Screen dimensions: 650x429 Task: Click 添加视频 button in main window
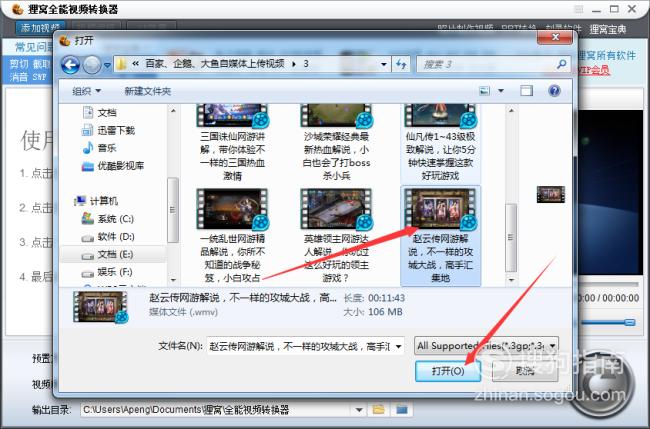pyautogui.click(x=40, y=28)
